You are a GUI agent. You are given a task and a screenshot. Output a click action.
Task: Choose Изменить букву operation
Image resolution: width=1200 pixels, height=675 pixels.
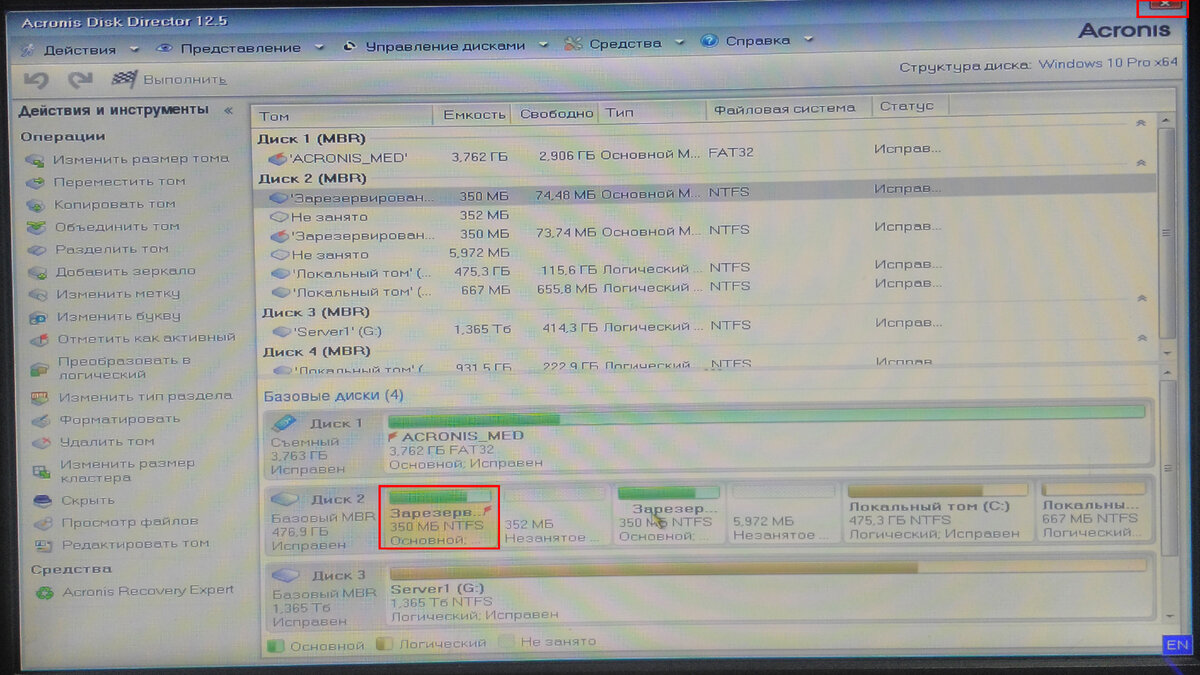104,316
